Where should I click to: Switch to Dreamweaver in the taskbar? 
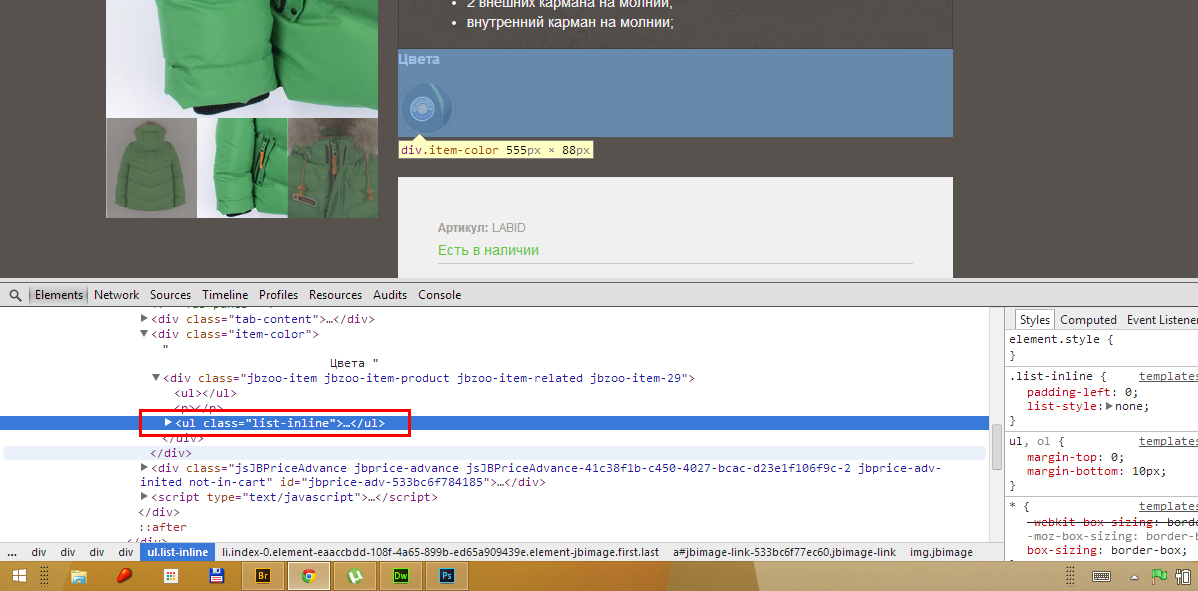coord(400,576)
